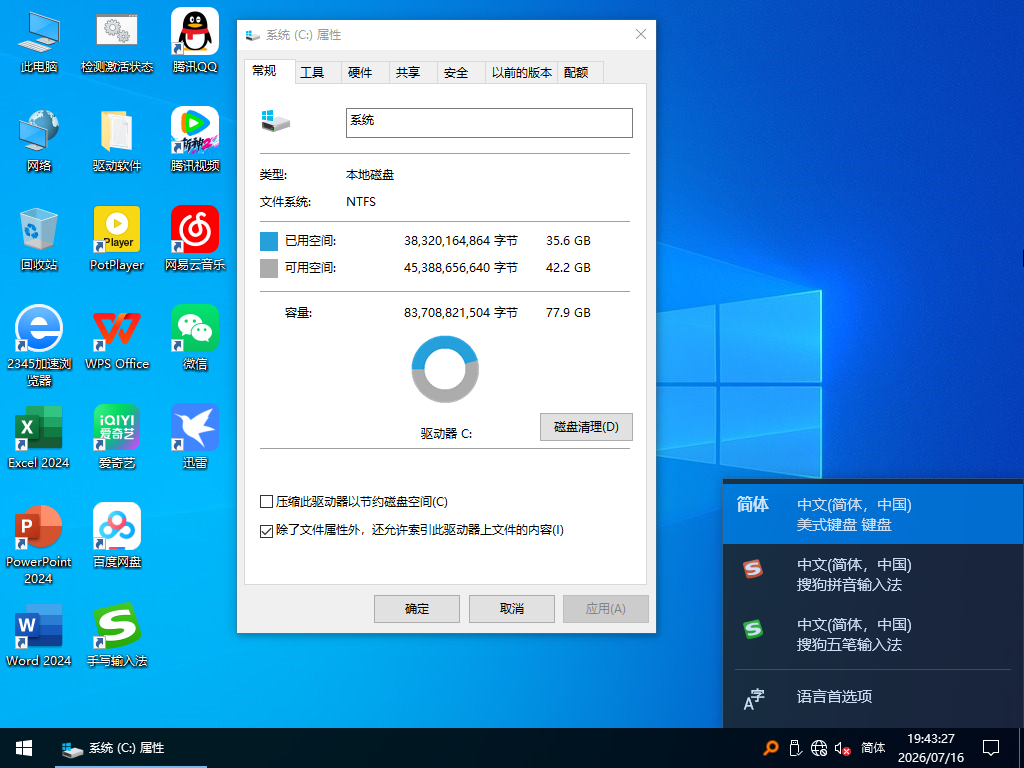The image size is (1024, 768).
Task: Select the 回收站 recycle bin icon
Action: point(39,238)
